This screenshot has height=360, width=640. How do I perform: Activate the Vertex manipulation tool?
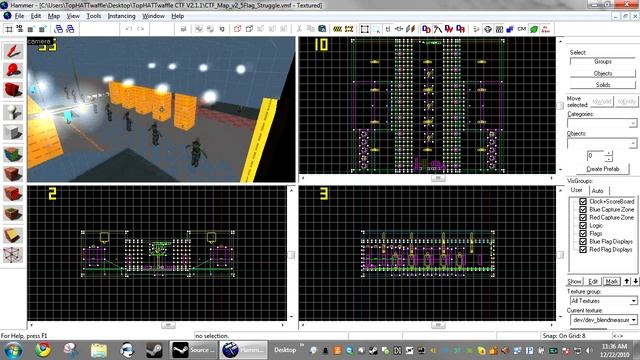(x=13, y=255)
